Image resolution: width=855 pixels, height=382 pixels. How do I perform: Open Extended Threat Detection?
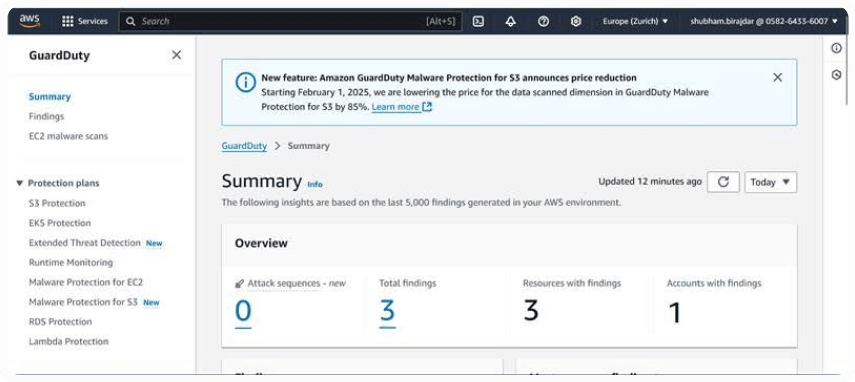tap(85, 242)
